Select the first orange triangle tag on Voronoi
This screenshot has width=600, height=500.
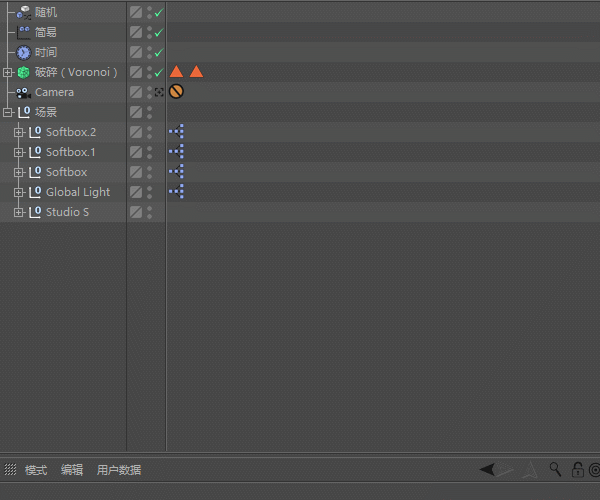176,72
